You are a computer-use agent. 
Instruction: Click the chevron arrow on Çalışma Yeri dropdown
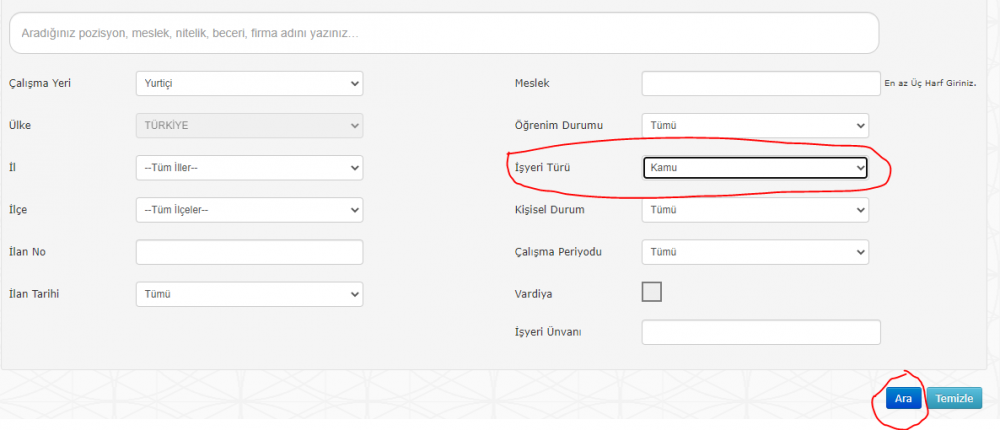[x=354, y=84]
